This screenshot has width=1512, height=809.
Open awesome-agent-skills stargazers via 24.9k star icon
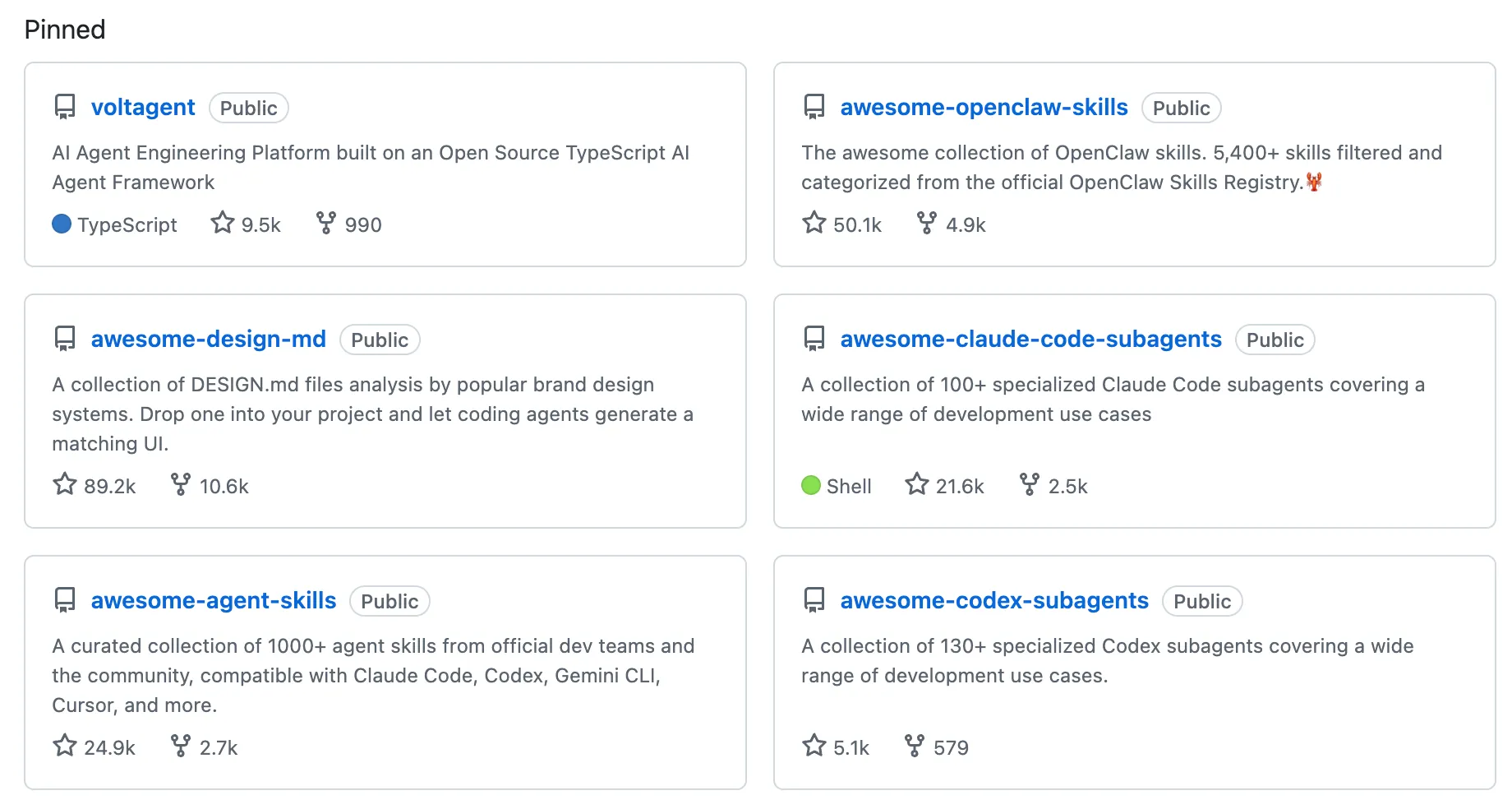(x=65, y=746)
